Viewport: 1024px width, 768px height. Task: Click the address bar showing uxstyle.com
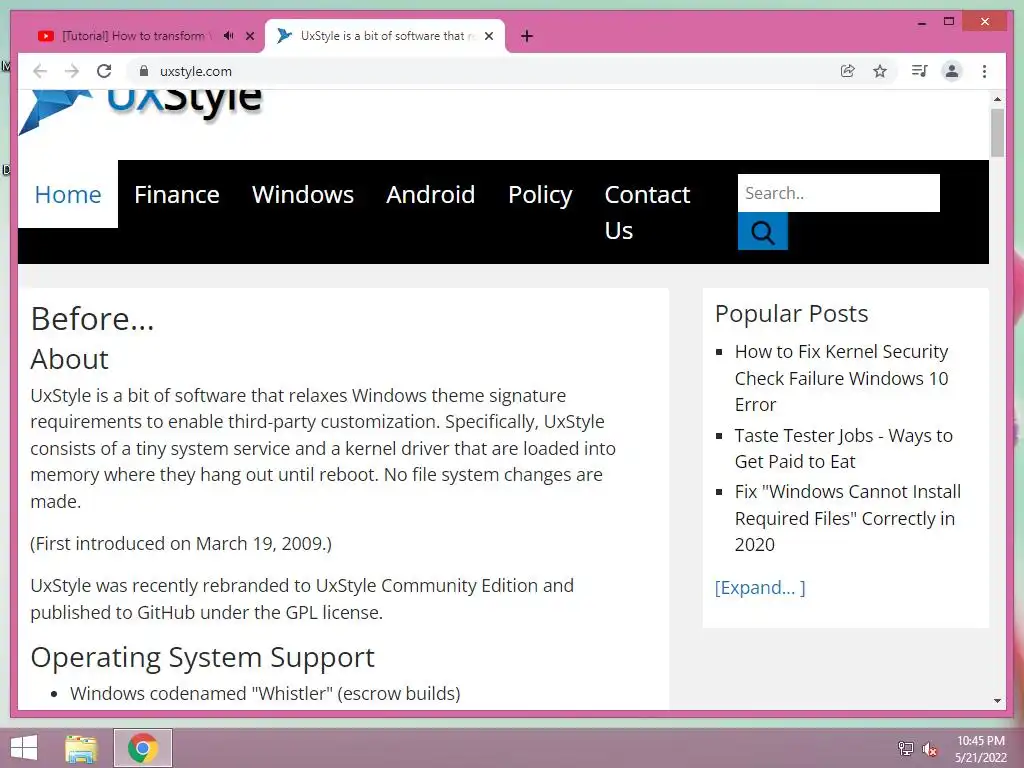click(x=483, y=71)
